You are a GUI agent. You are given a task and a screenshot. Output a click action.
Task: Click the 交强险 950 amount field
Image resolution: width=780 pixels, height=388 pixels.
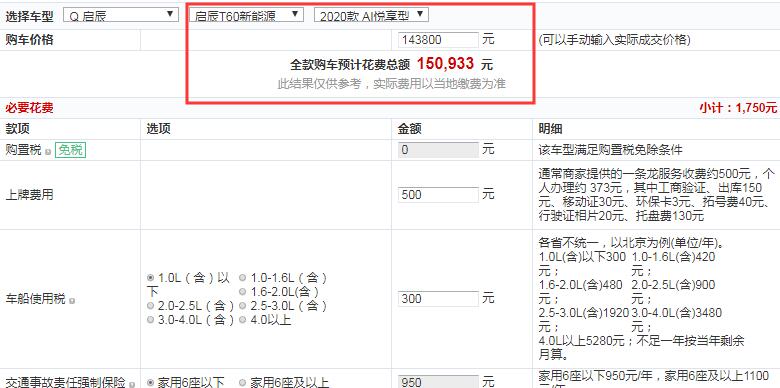[x=438, y=382]
